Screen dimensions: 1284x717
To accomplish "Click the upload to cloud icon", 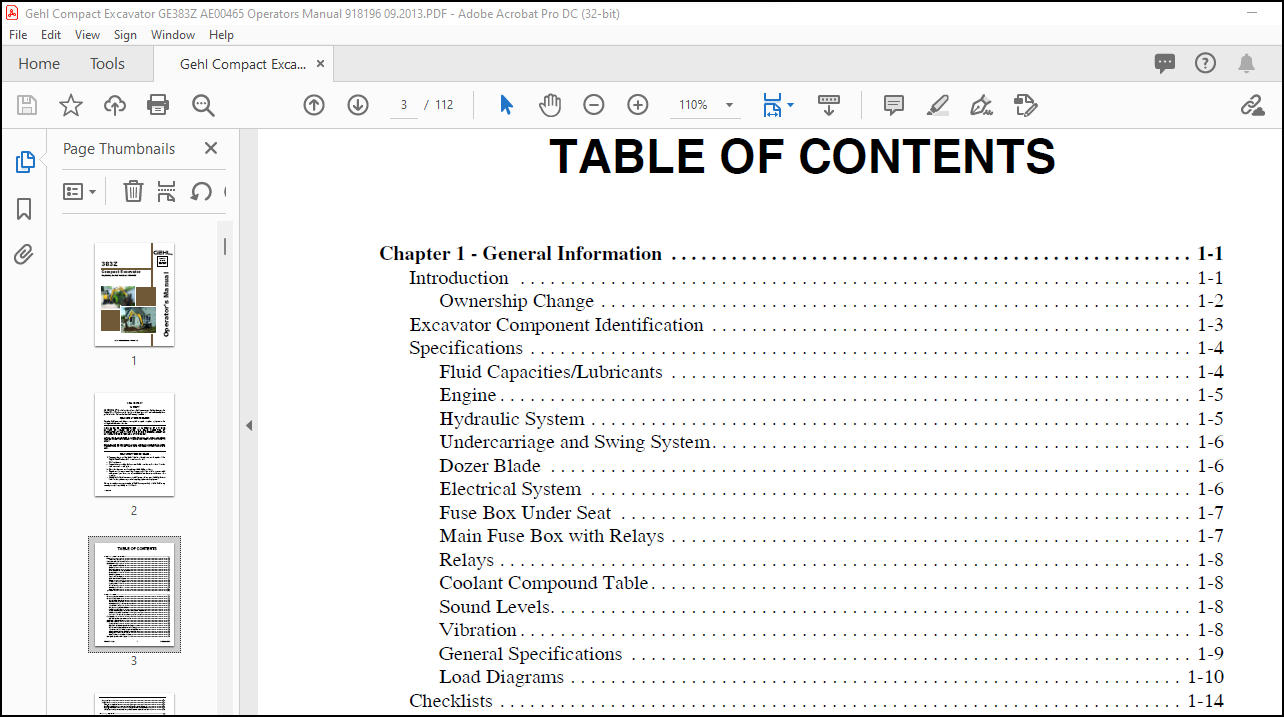I will tap(115, 105).
